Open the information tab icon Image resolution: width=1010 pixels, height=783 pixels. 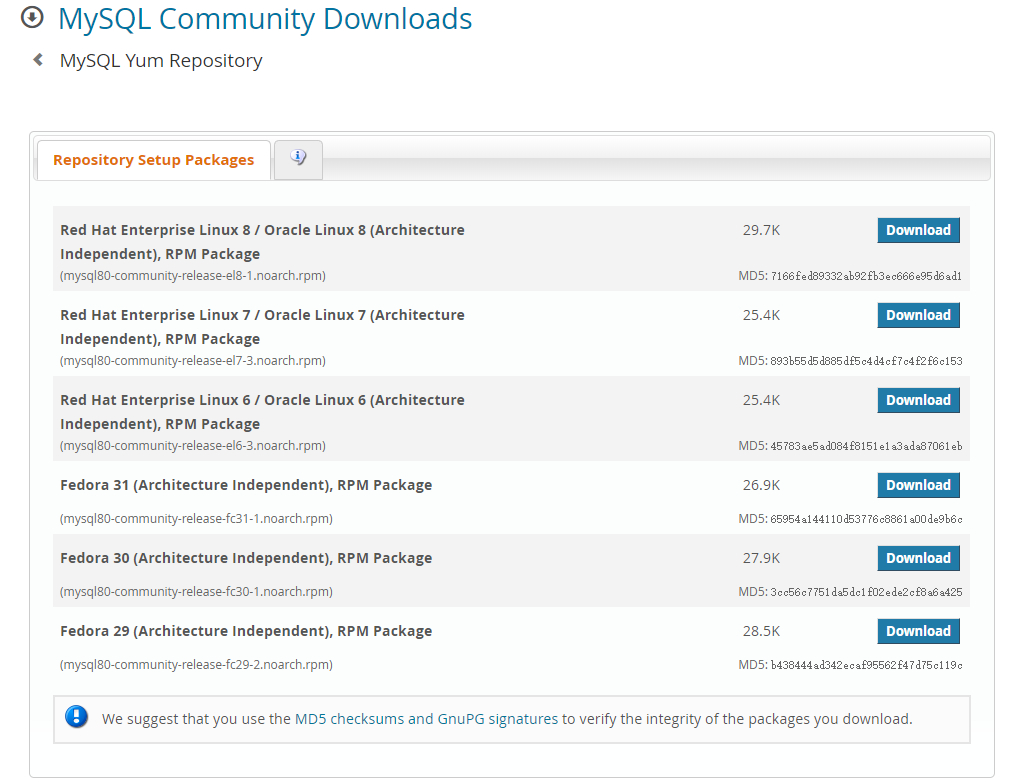pos(298,158)
